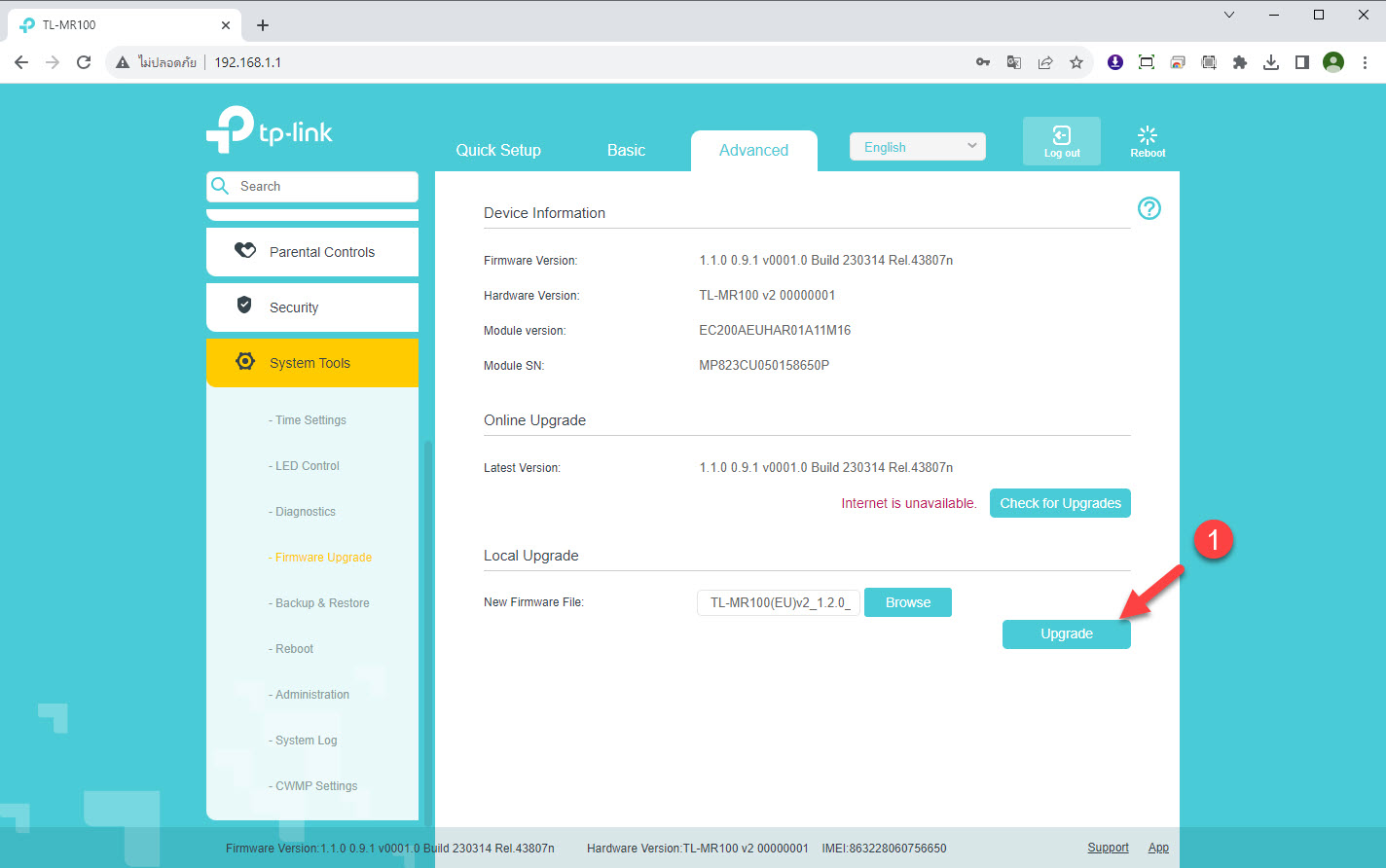Open CWMP Settings submenu
1386x868 pixels.
(x=312, y=786)
